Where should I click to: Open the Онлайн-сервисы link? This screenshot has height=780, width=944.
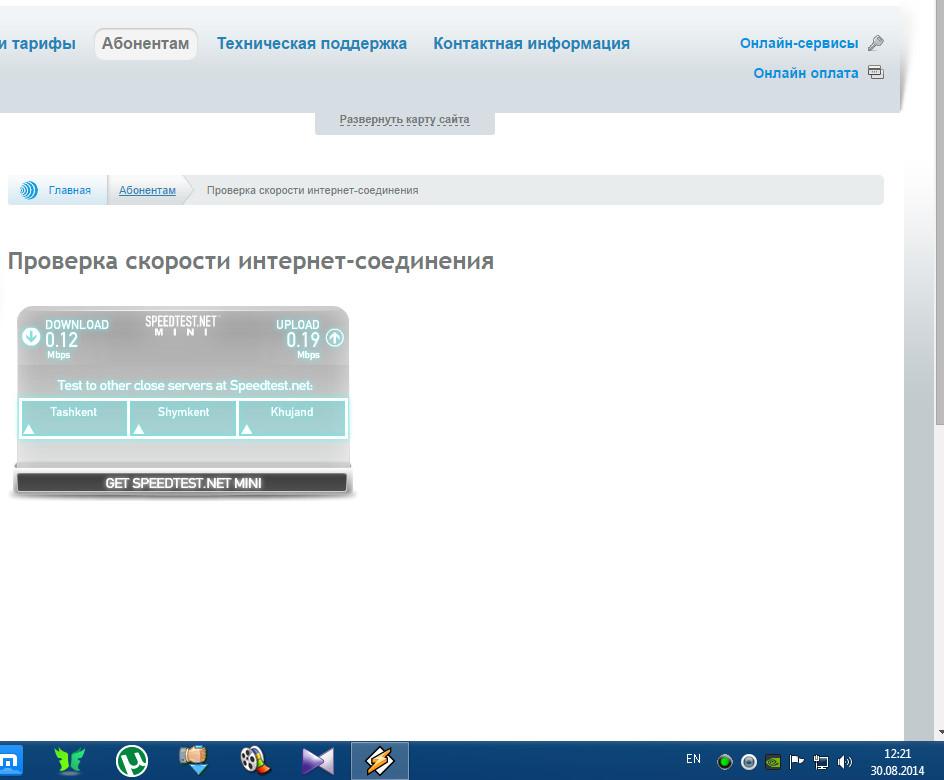[799, 43]
